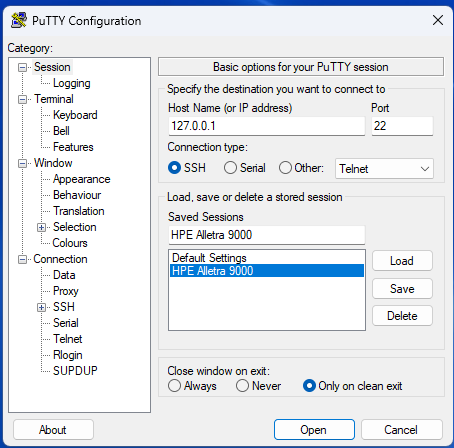Screen dimensions: 454x448
Task: Expand the SSH tree node
Action: 41,307
